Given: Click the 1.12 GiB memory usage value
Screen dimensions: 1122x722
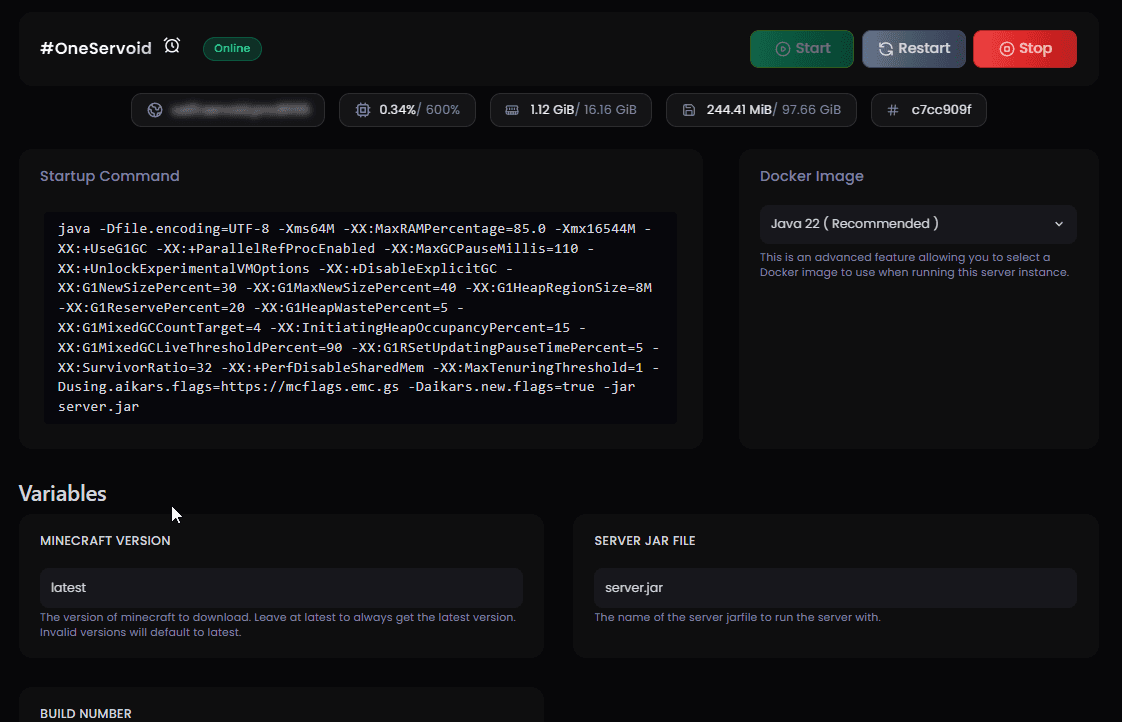Looking at the screenshot, I should (552, 110).
